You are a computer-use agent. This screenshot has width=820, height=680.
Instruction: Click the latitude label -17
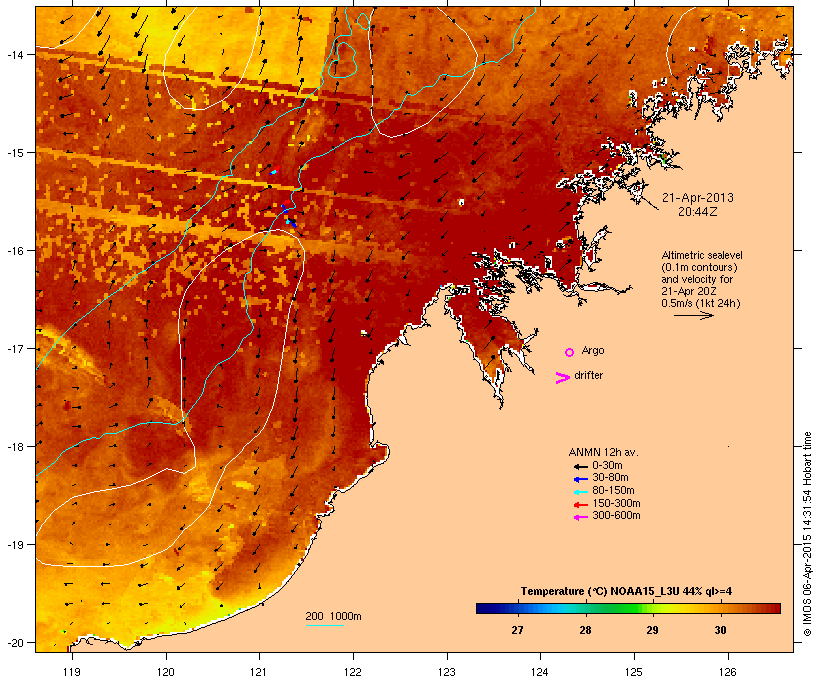(14, 348)
